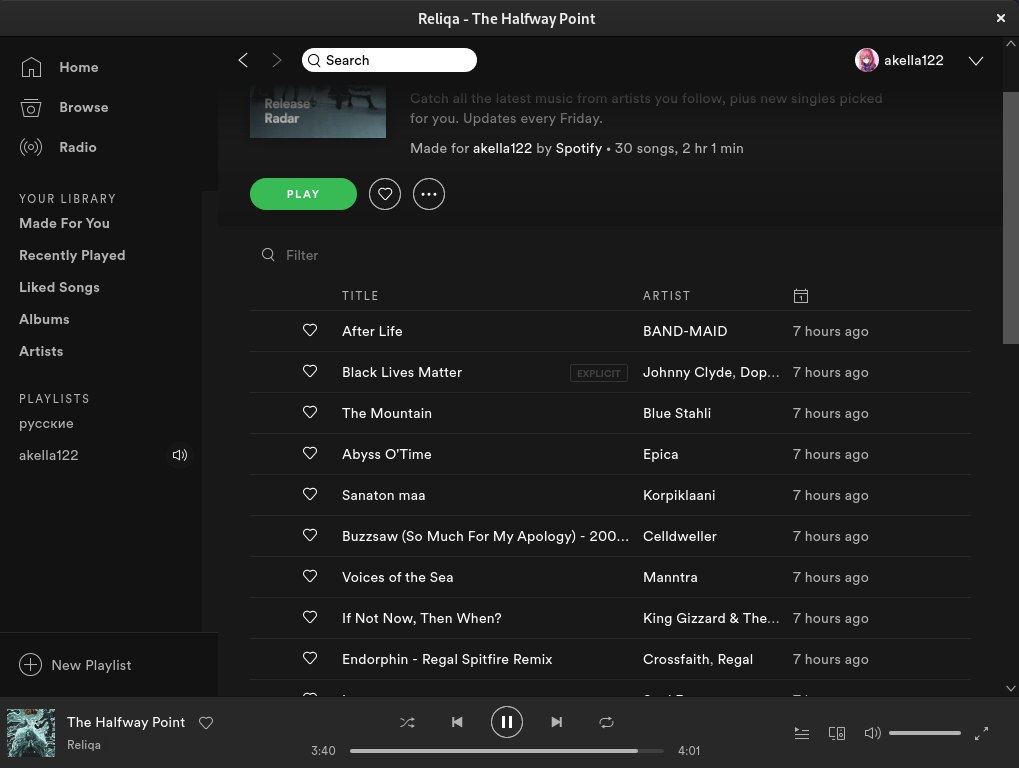Screen dimensions: 1019x768
Task: Click the Filter text field
Action: pyautogui.click(x=302, y=255)
